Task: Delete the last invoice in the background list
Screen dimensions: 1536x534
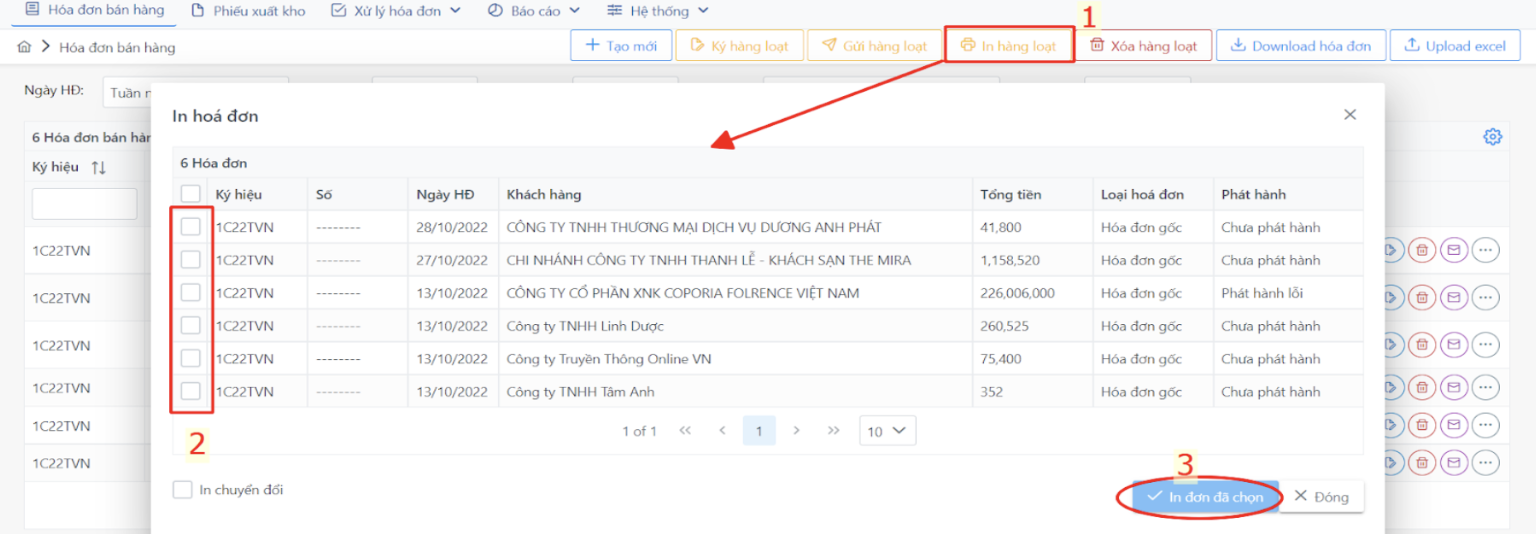Action: pos(1422,463)
